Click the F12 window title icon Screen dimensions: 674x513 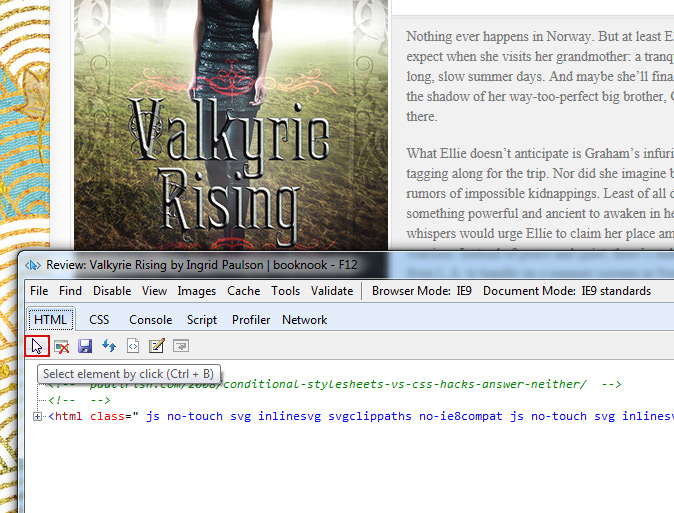31,265
